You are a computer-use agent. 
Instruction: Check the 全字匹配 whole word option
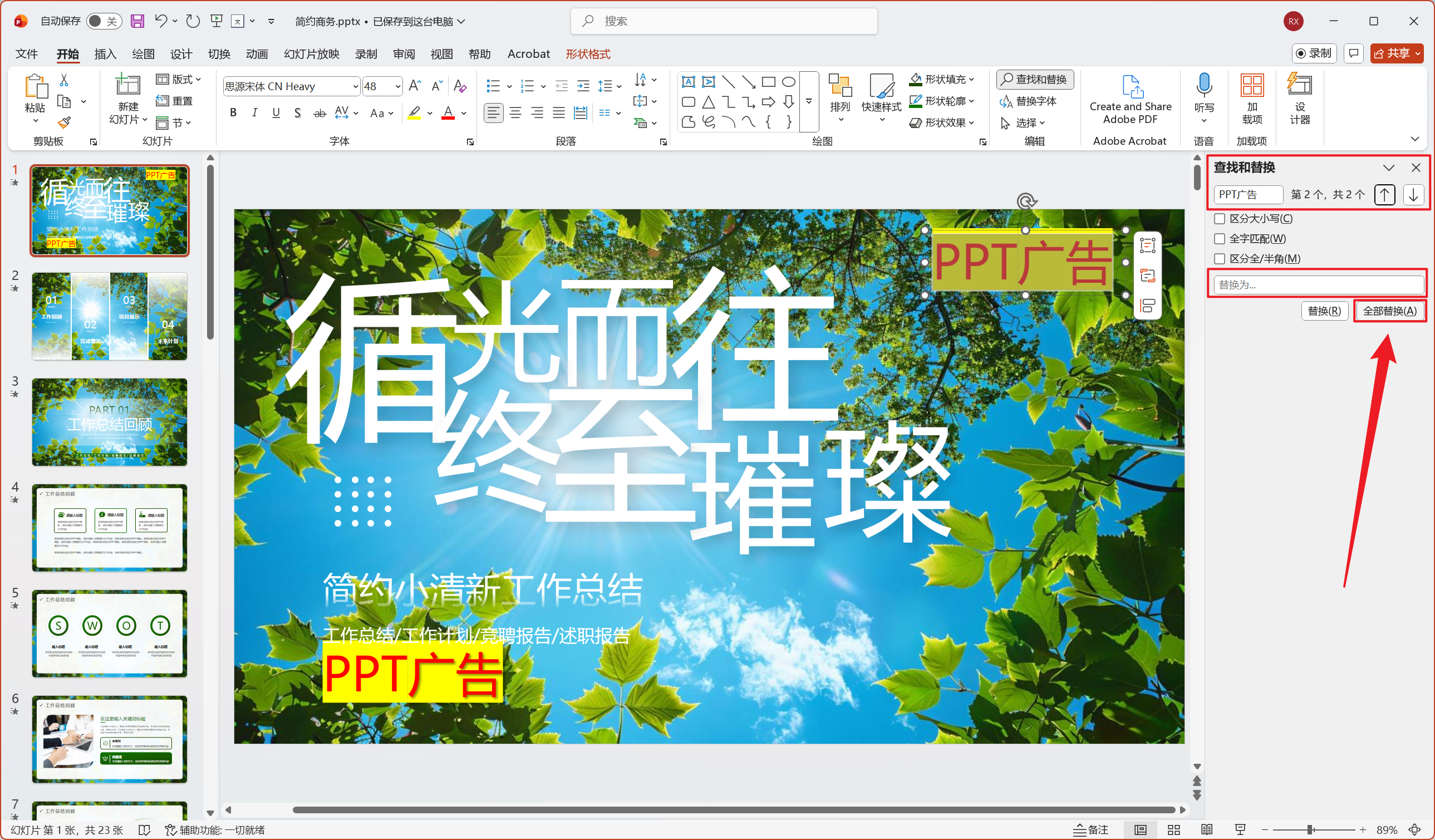tap(1219, 239)
